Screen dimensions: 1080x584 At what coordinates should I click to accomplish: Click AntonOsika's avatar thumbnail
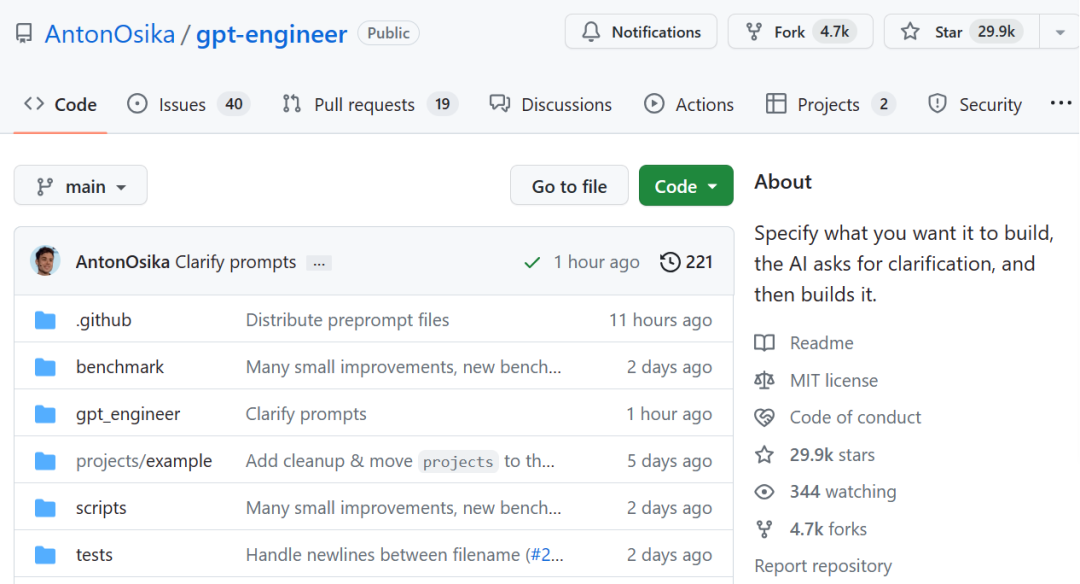click(46, 261)
